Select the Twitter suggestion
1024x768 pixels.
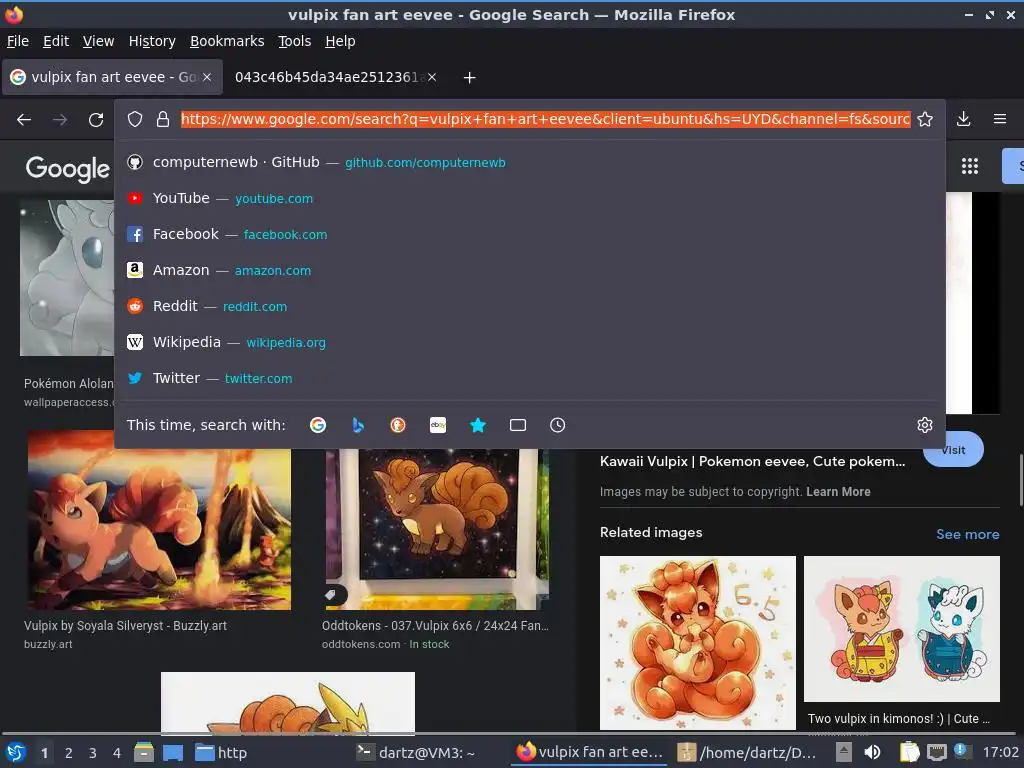(x=529, y=378)
